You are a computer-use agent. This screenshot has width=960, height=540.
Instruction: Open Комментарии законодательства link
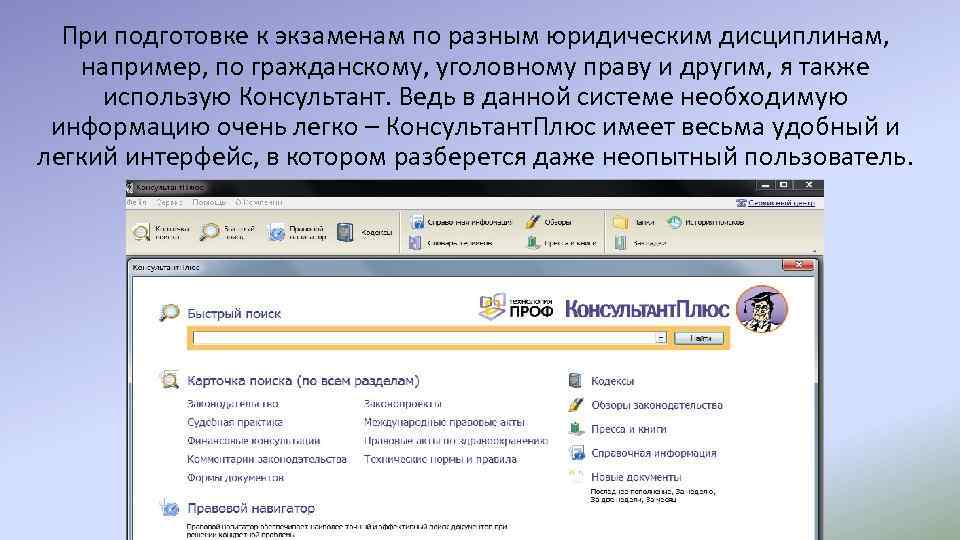click(x=267, y=459)
